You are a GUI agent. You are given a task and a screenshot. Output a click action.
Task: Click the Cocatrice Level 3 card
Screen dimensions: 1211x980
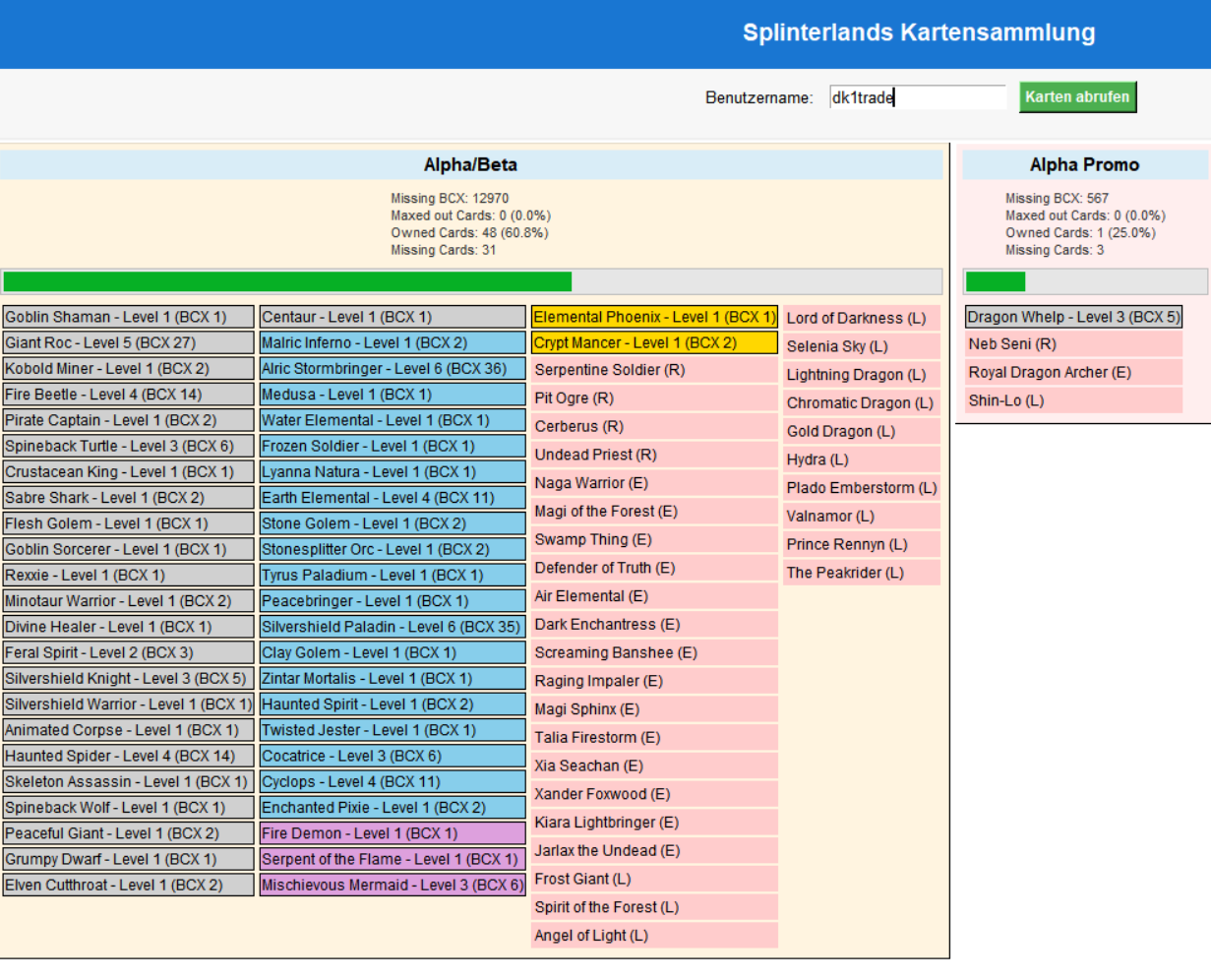(393, 756)
